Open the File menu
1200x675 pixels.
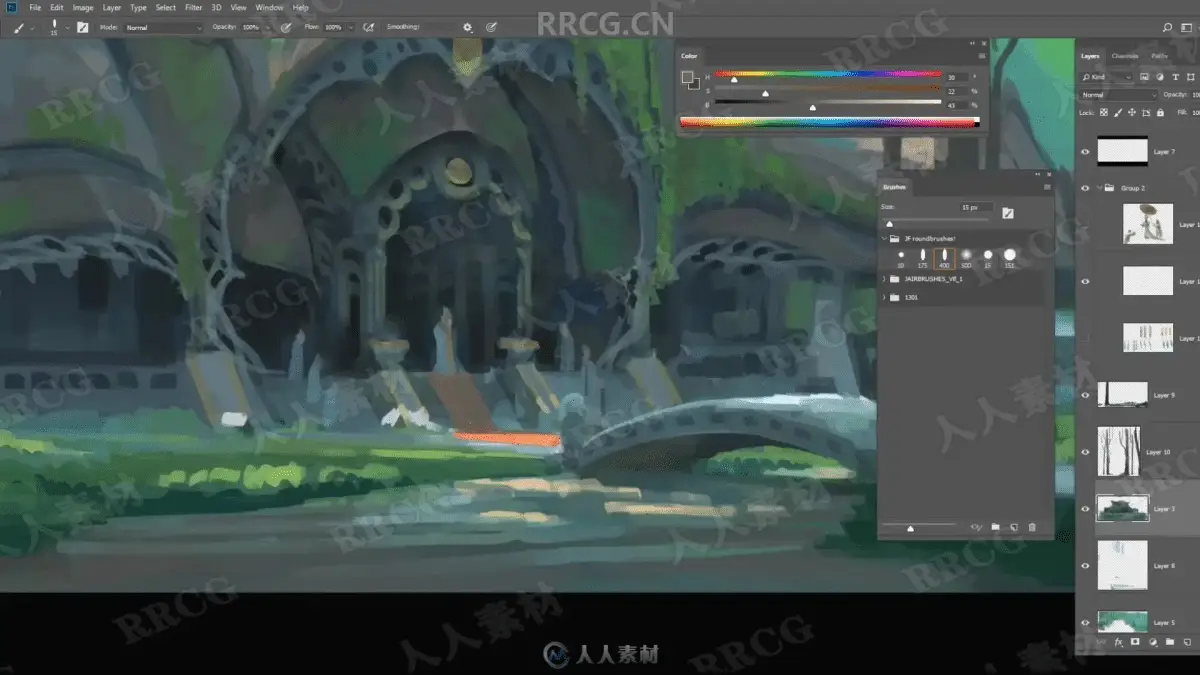tap(36, 7)
